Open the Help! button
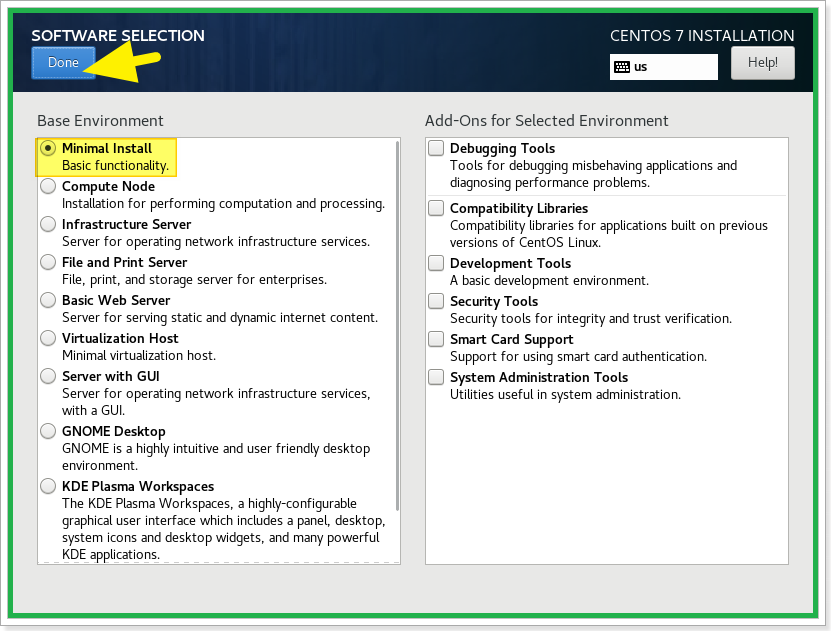 tap(763, 63)
